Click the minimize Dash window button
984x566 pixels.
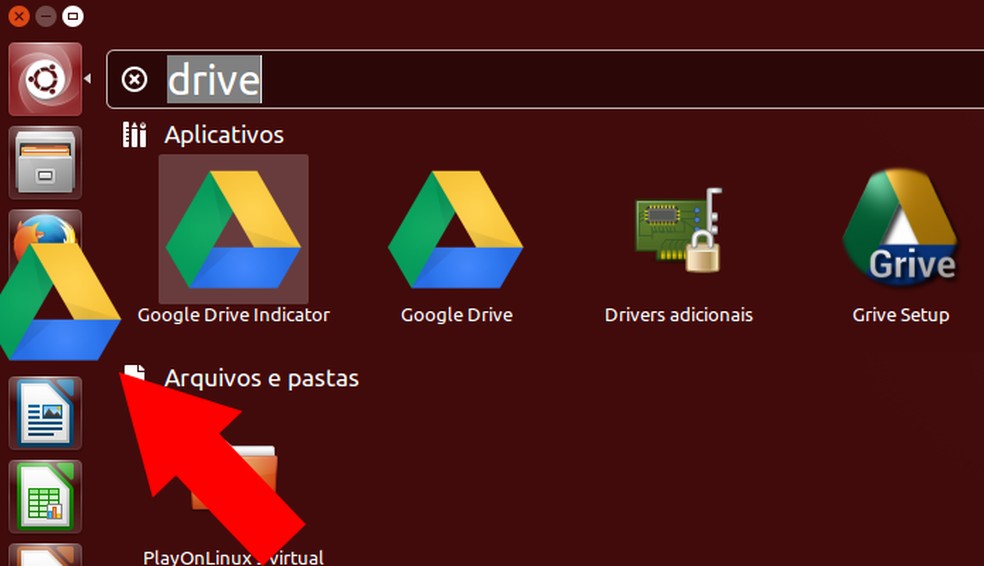point(46,16)
